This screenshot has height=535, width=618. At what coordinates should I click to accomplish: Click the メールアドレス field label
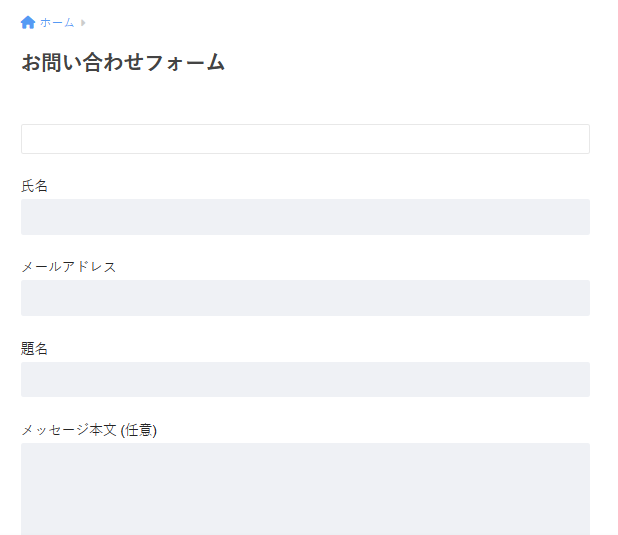pos(69,267)
